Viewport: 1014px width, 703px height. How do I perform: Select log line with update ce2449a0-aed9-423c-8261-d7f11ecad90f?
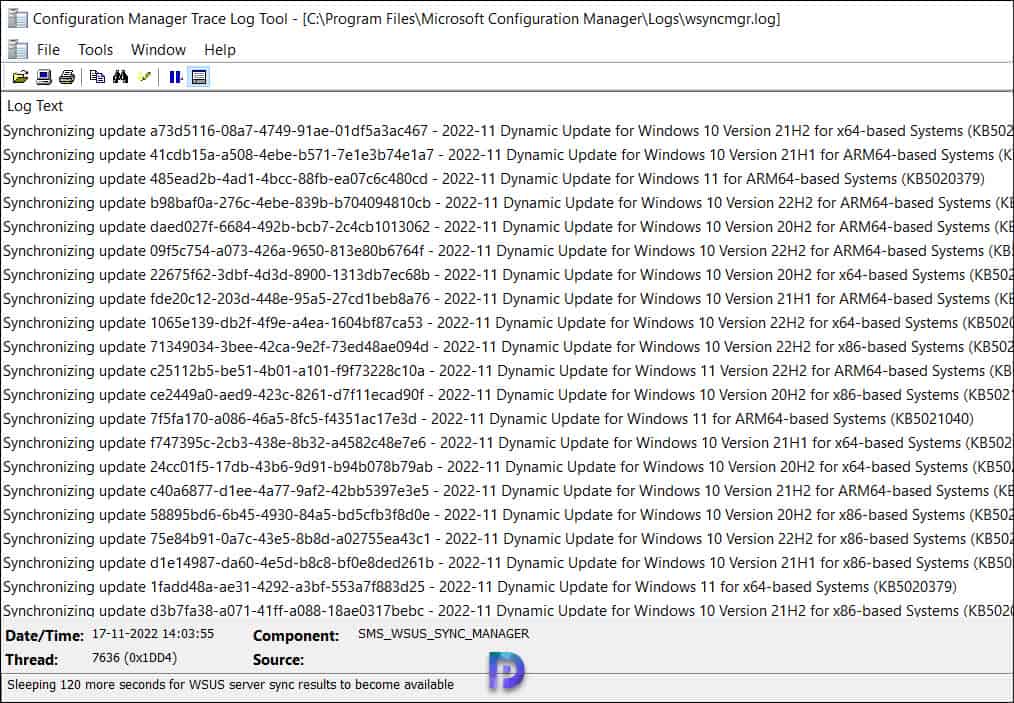click(x=507, y=395)
